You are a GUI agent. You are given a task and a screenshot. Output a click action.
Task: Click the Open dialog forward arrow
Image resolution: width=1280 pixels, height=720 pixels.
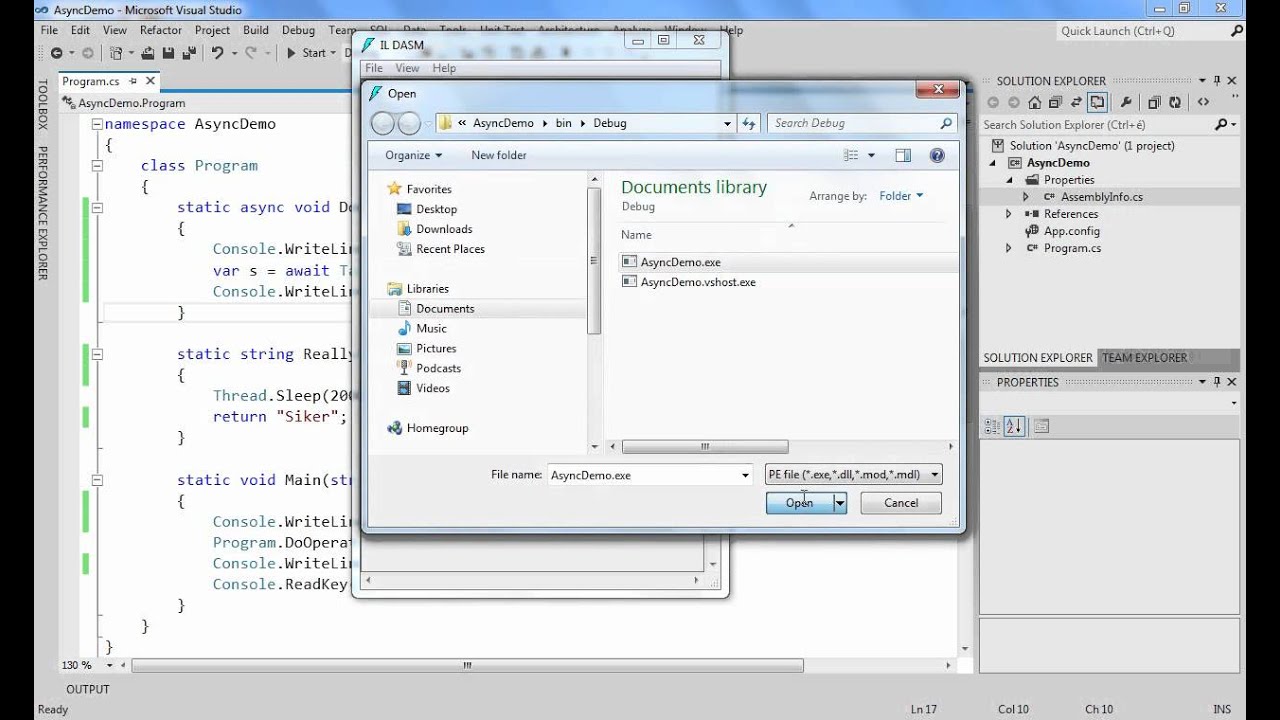(x=409, y=123)
